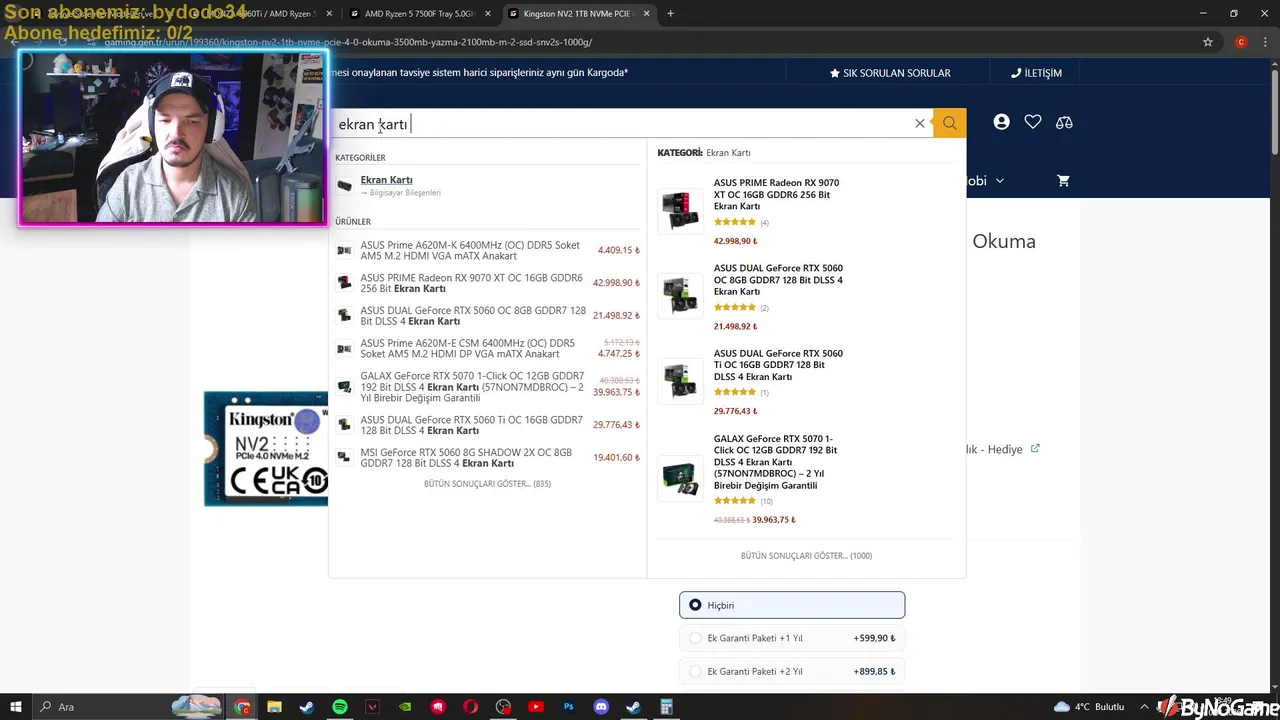The height and width of the screenshot is (720, 1280).
Task: Open the weather widget showing 4°C Bulutlu
Action: 1090,707
